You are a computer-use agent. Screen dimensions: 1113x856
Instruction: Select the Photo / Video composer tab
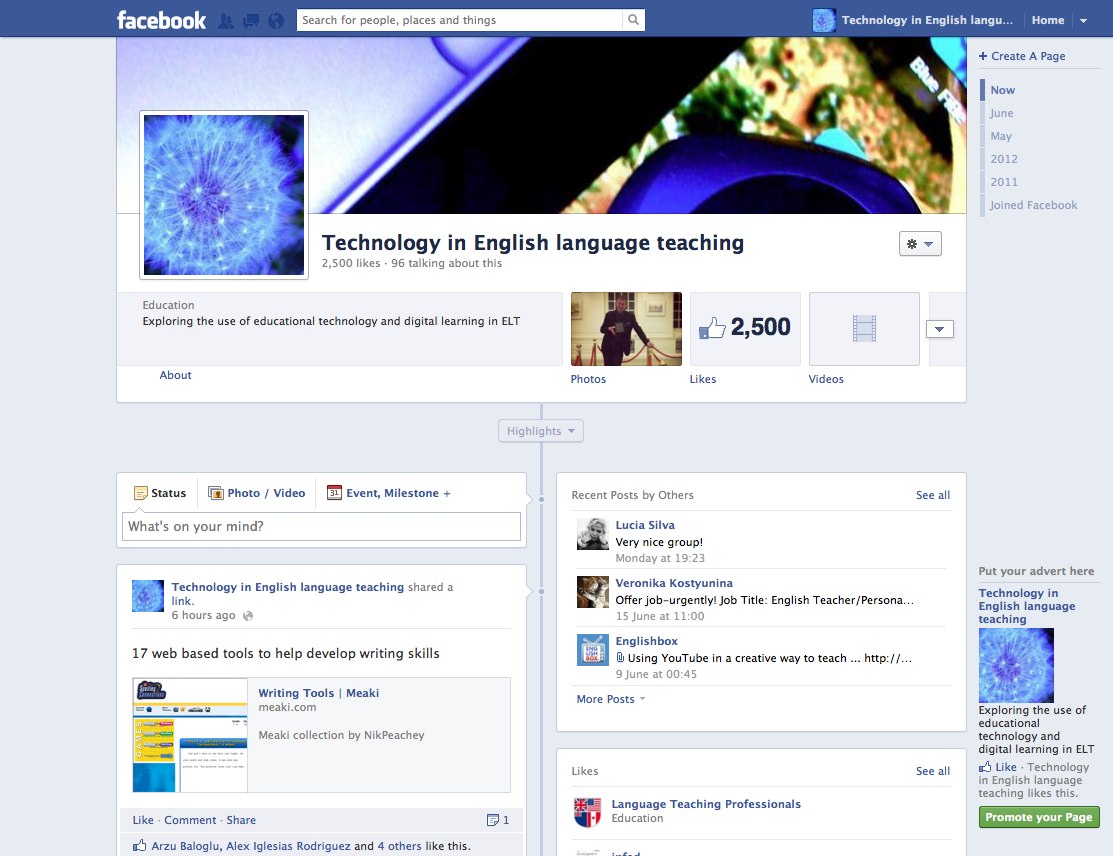[x=256, y=493]
